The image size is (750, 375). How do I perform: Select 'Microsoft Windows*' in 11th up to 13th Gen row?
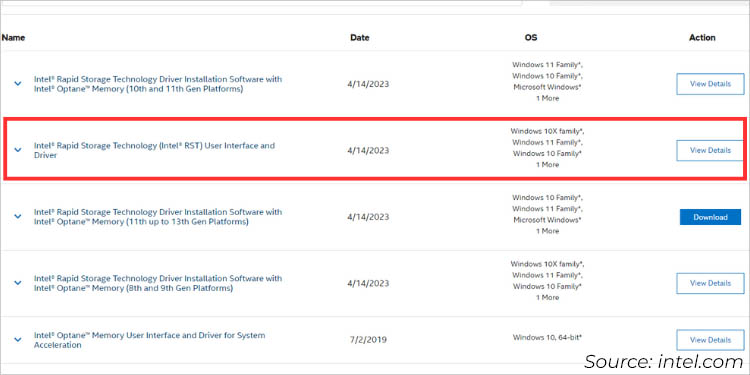click(x=547, y=221)
